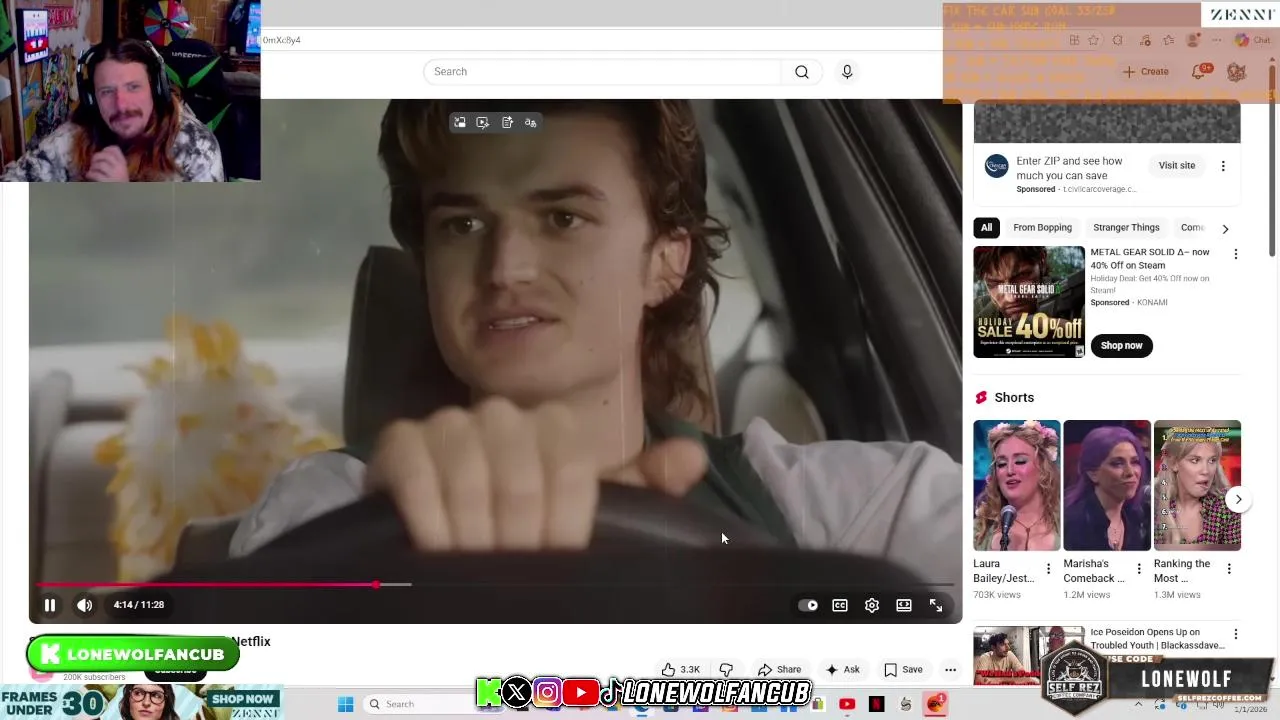The height and width of the screenshot is (720, 1280).
Task: Pause the video playback
Action: coord(49,605)
